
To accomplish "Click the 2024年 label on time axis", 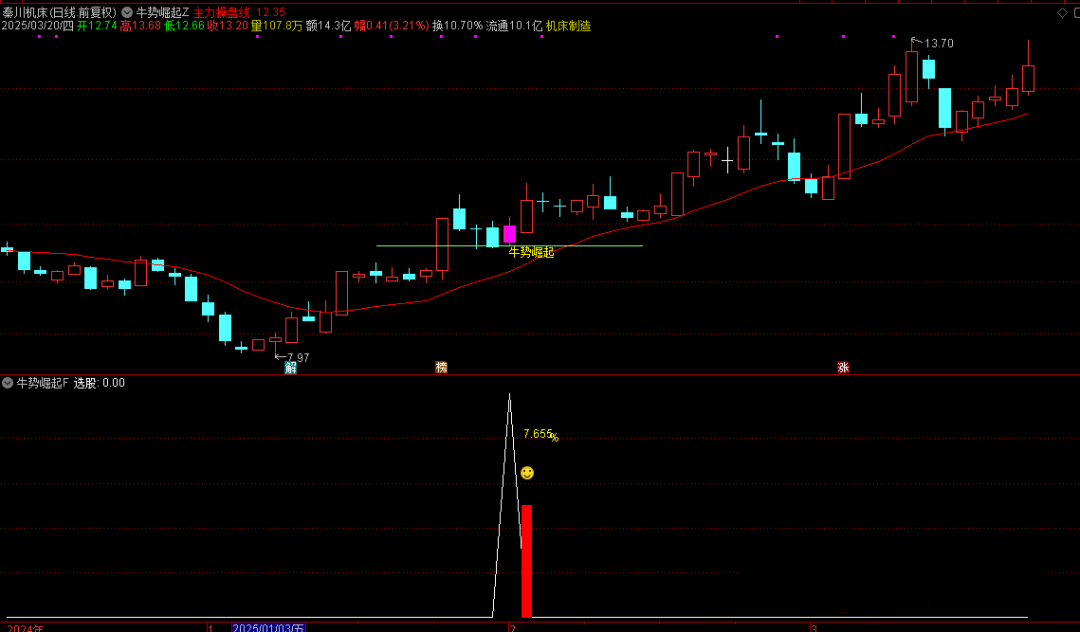I will [25, 627].
